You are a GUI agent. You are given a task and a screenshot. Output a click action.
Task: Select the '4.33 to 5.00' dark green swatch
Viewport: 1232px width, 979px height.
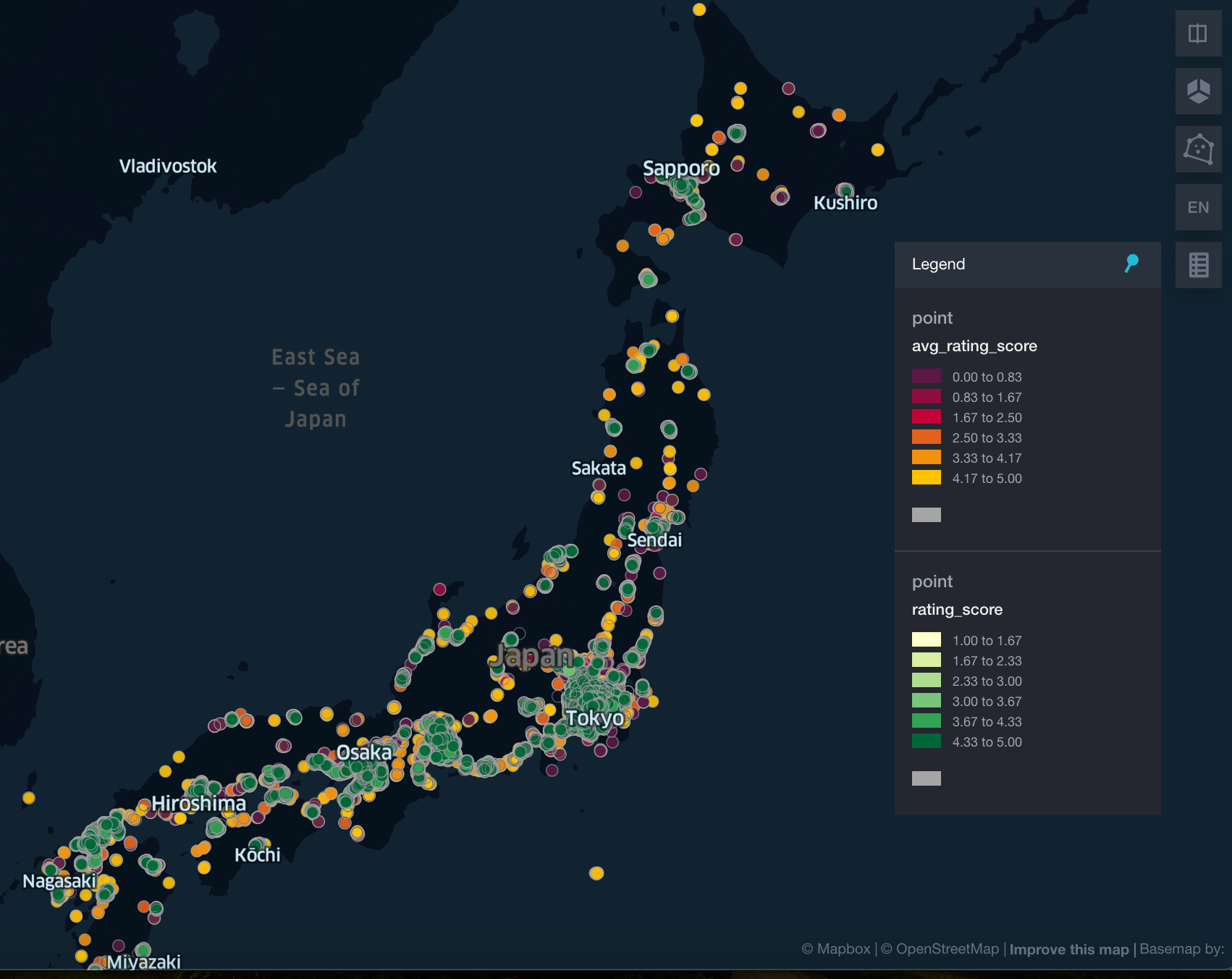point(926,742)
